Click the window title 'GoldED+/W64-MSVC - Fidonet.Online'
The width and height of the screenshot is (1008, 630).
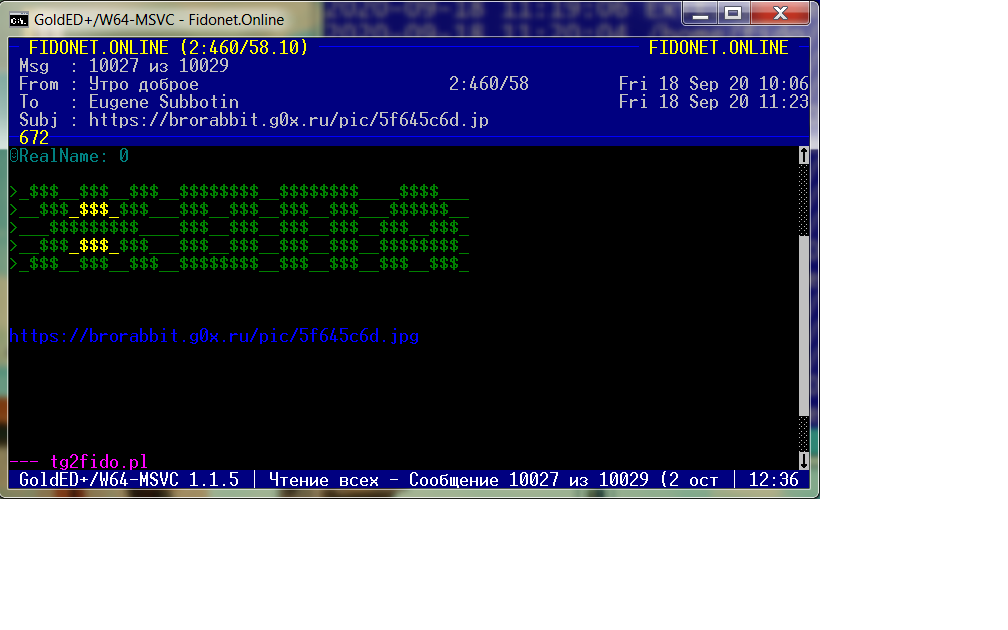pyautogui.click(x=159, y=20)
